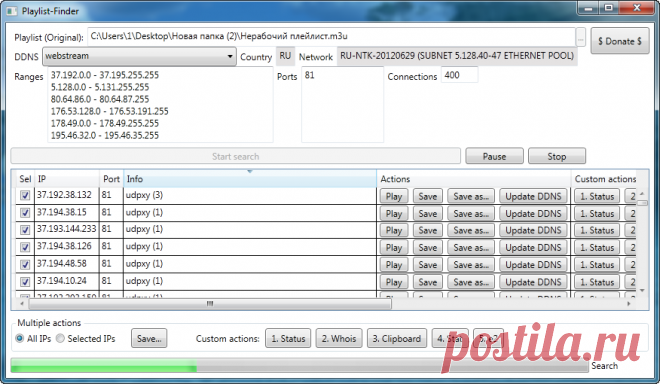The height and width of the screenshot is (384, 660).
Task: Select the All IPs radio button
Action: 20,338
